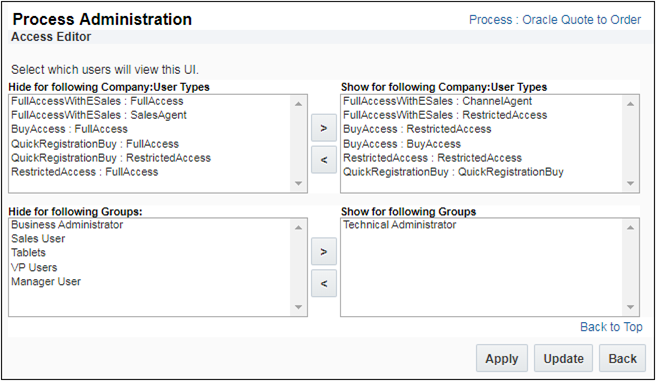Select RestrictedAccess : RestrictedAccess entry
This screenshot has height=381, width=656.
pyautogui.click(x=433, y=158)
